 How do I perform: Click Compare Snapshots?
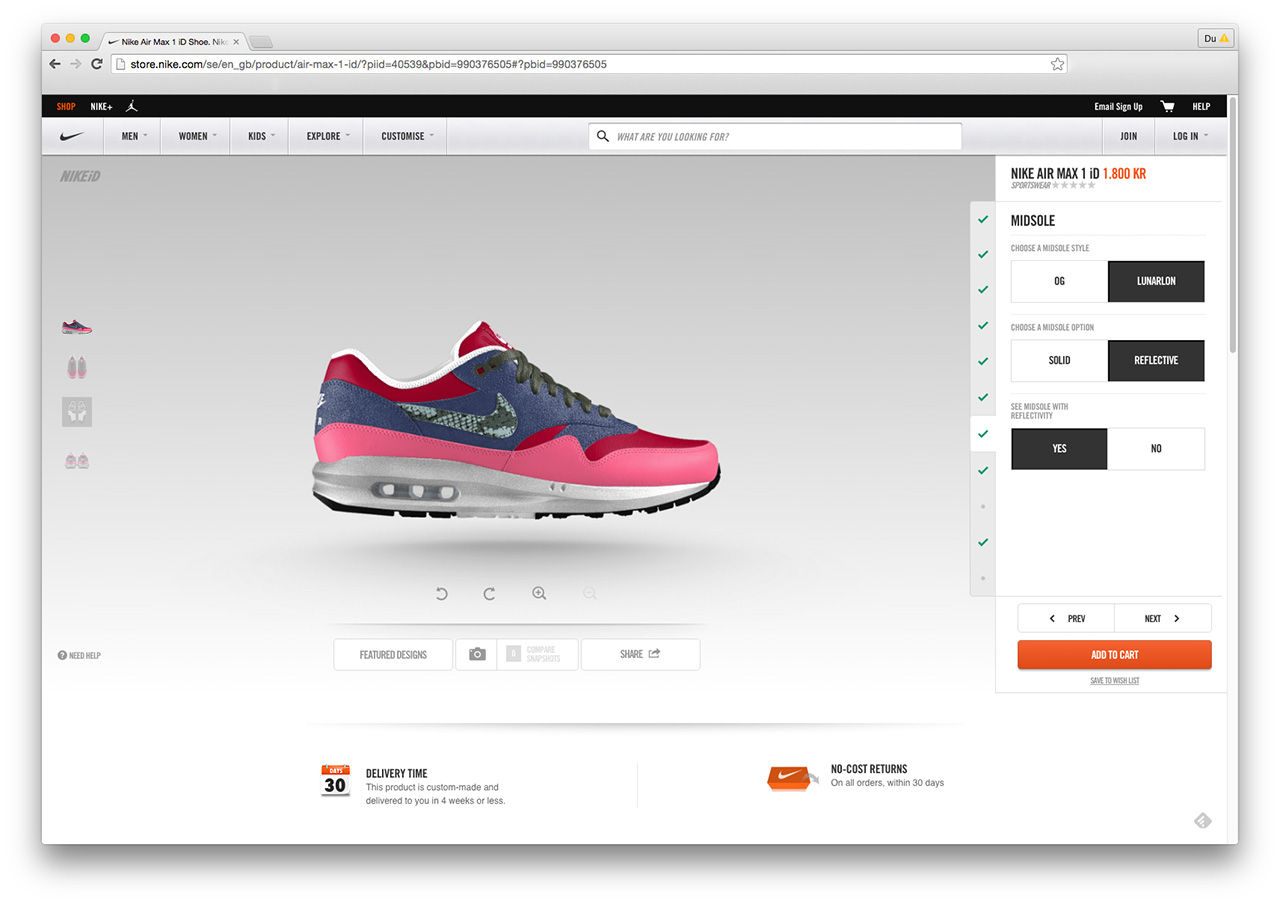(539, 654)
